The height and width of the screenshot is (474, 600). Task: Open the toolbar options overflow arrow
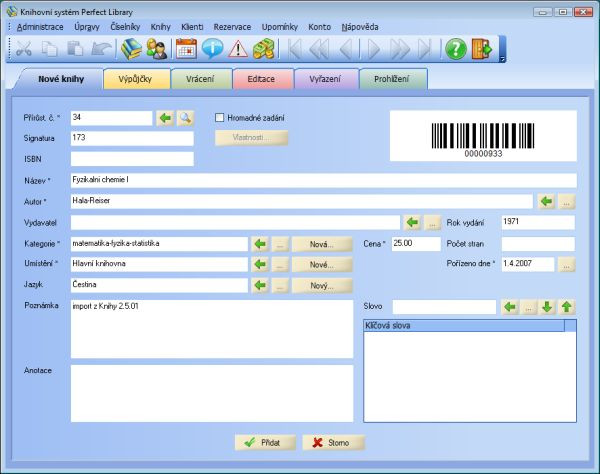click(x=502, y=59)
